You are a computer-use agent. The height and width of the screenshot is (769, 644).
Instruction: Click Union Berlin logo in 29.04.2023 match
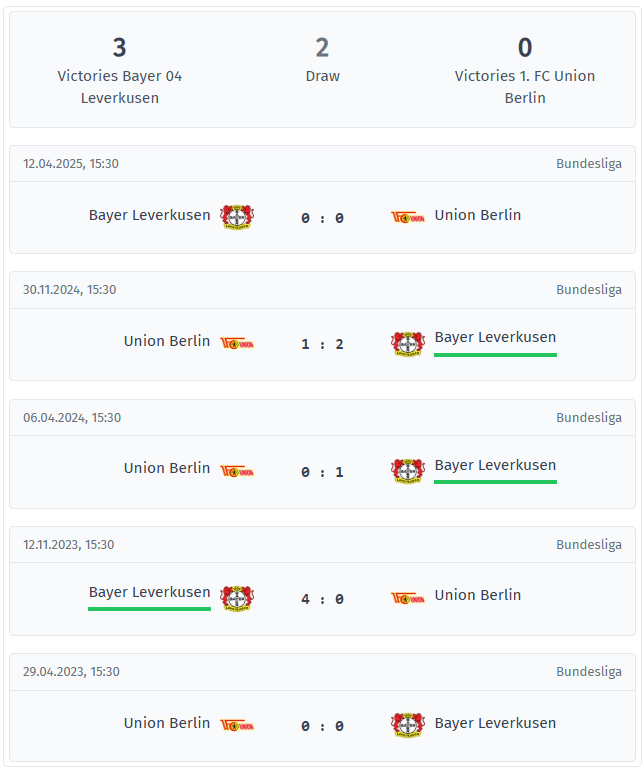click(x=237, y=725)
